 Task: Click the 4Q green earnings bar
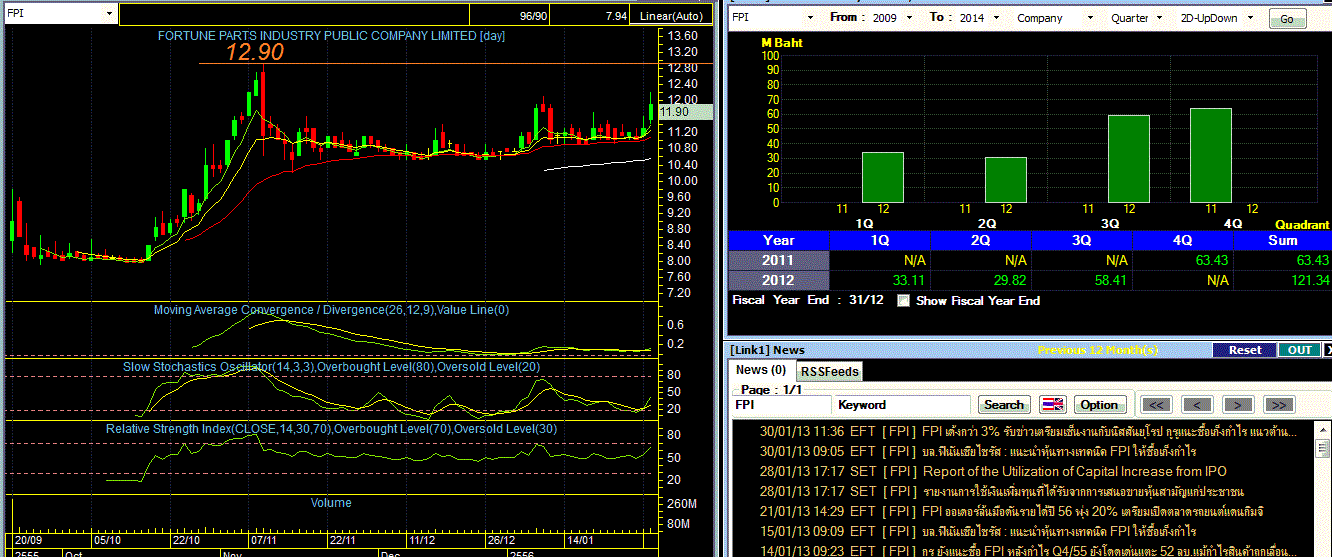coord(1211,155)
